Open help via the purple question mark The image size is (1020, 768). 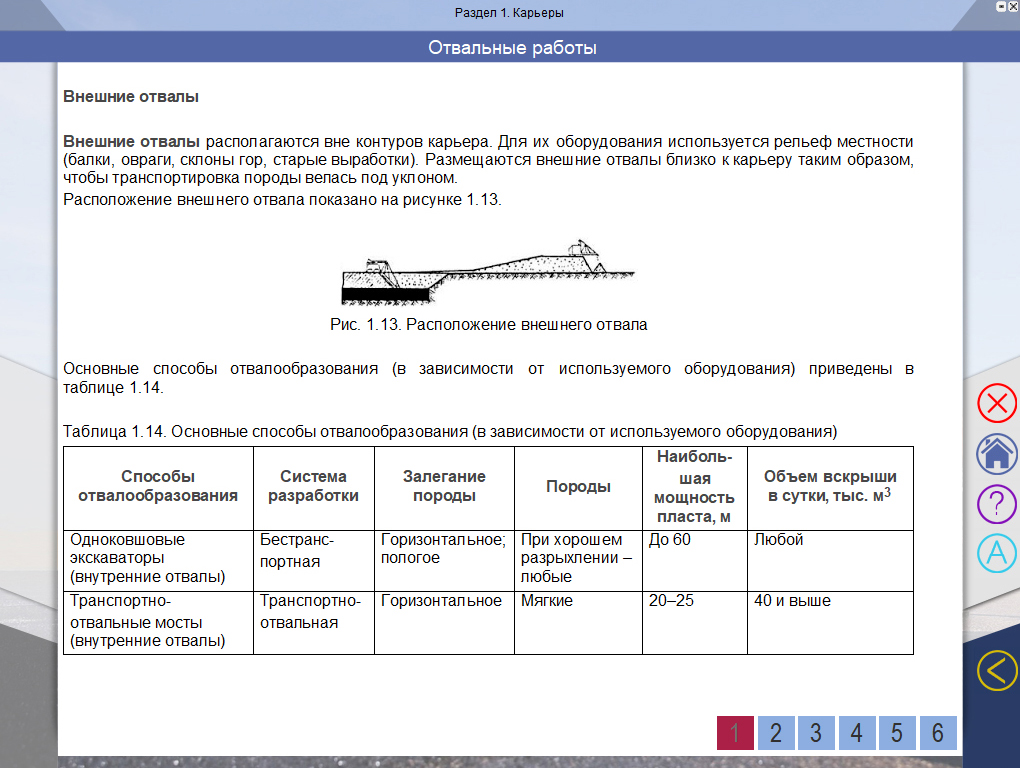[996, 503]
